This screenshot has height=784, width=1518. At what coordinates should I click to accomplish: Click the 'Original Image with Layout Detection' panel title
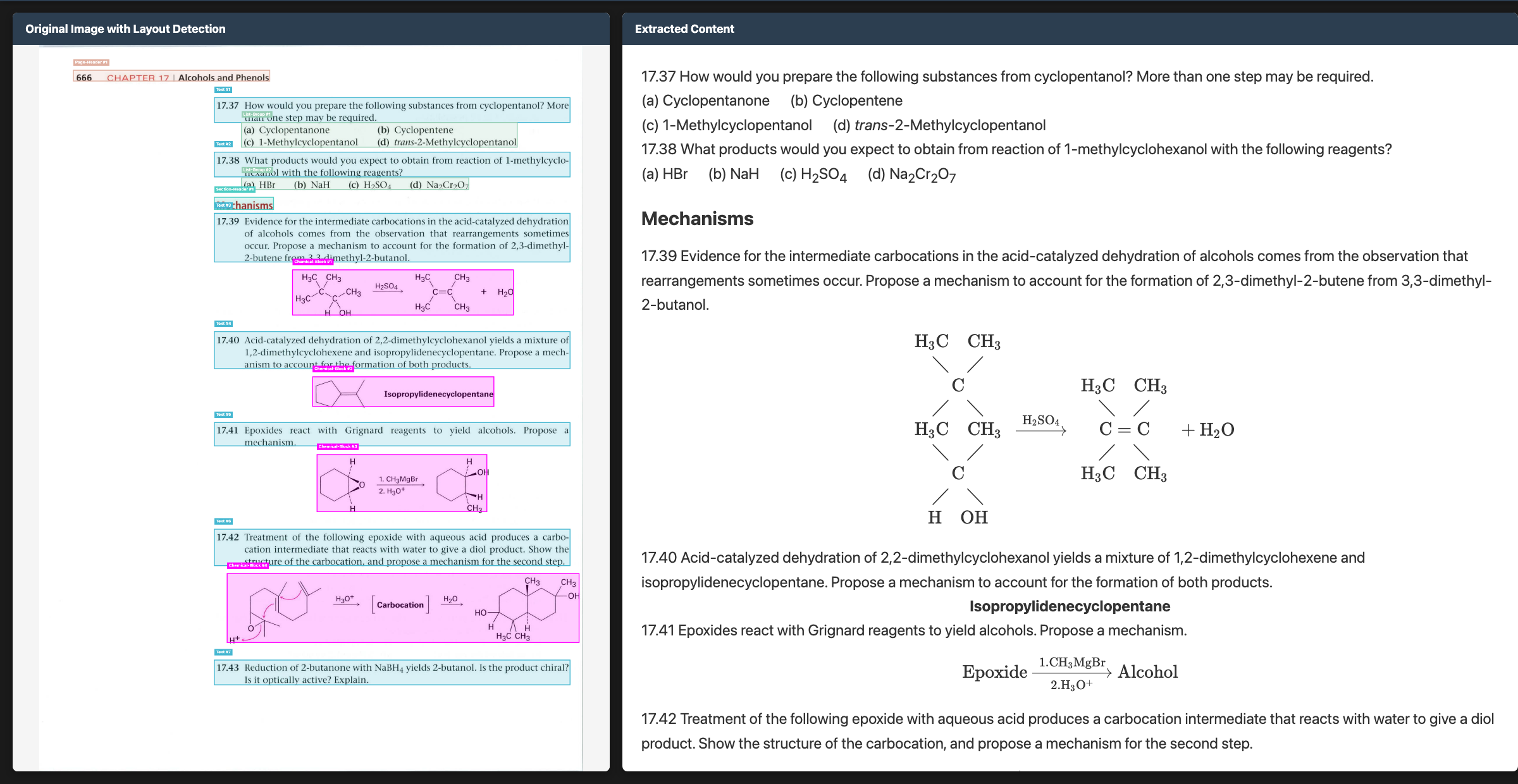(125, 29)
